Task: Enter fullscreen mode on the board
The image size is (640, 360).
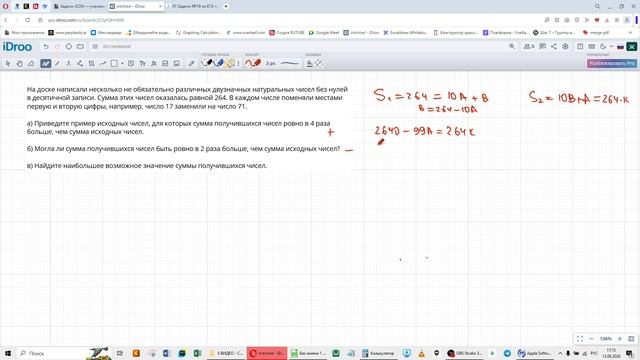Action: coord(580,339)
